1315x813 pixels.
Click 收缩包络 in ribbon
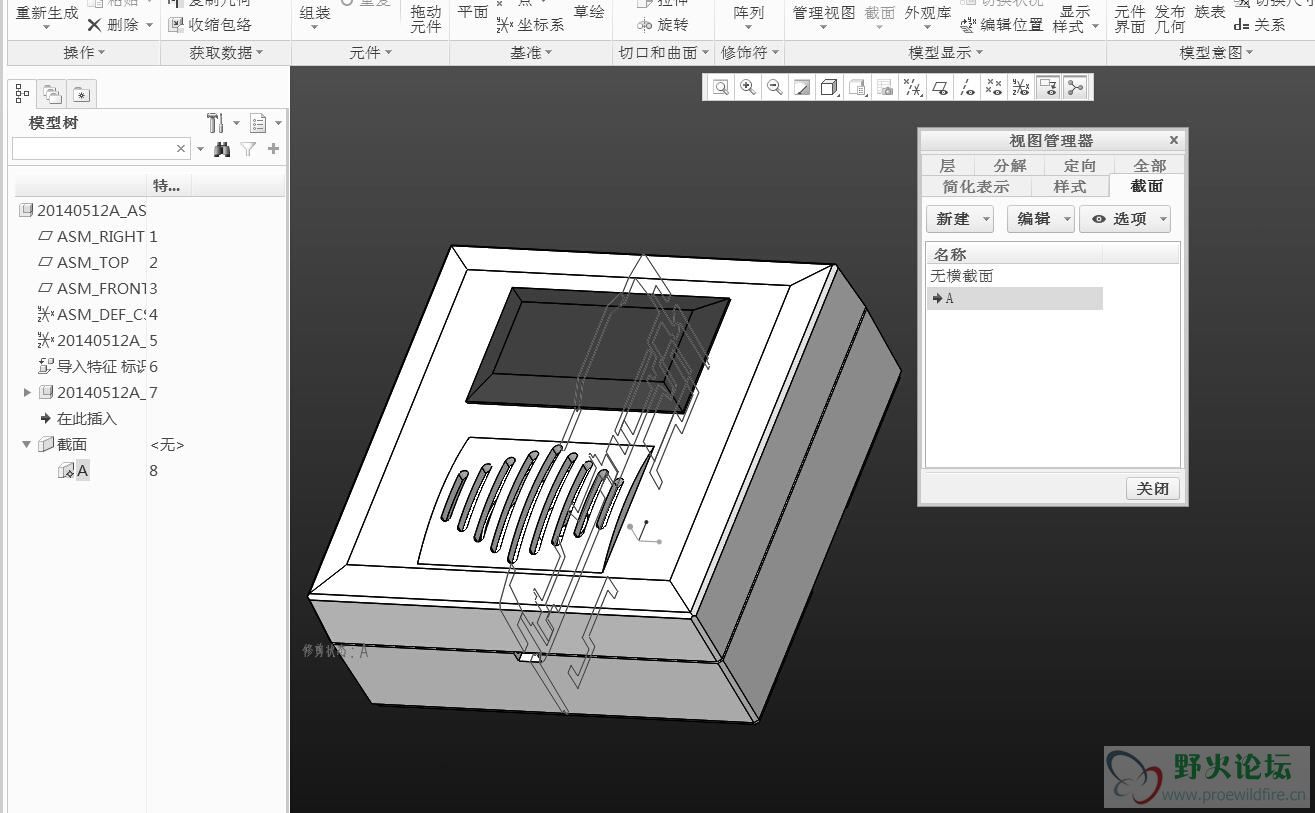pos(210,25)
